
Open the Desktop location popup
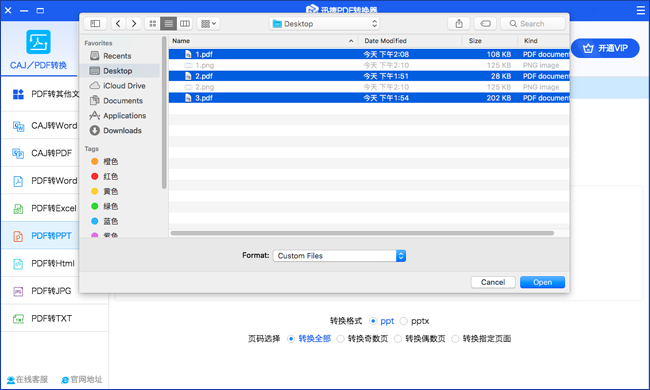pos(324,24)
